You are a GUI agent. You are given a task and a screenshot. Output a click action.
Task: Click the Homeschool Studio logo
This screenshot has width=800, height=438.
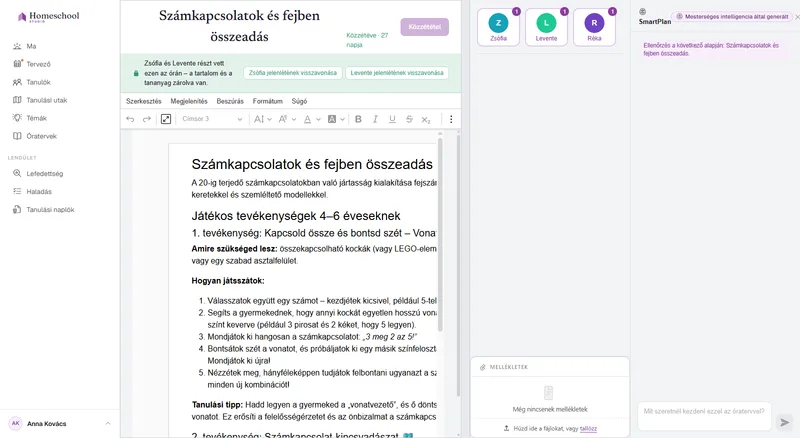48,16
